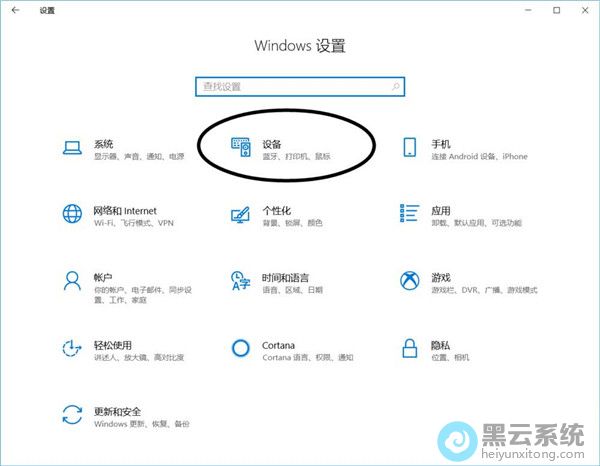Click text 游戏栏、DVR、广播、游戏模式

click(x=484, y=290)
